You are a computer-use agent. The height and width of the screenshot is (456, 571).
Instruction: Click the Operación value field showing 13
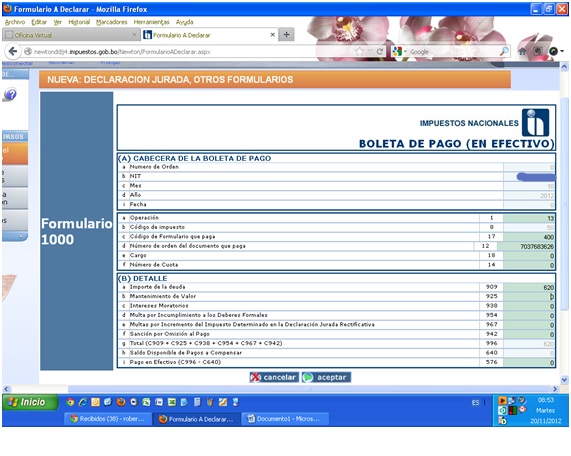click(x=529, y=218)
